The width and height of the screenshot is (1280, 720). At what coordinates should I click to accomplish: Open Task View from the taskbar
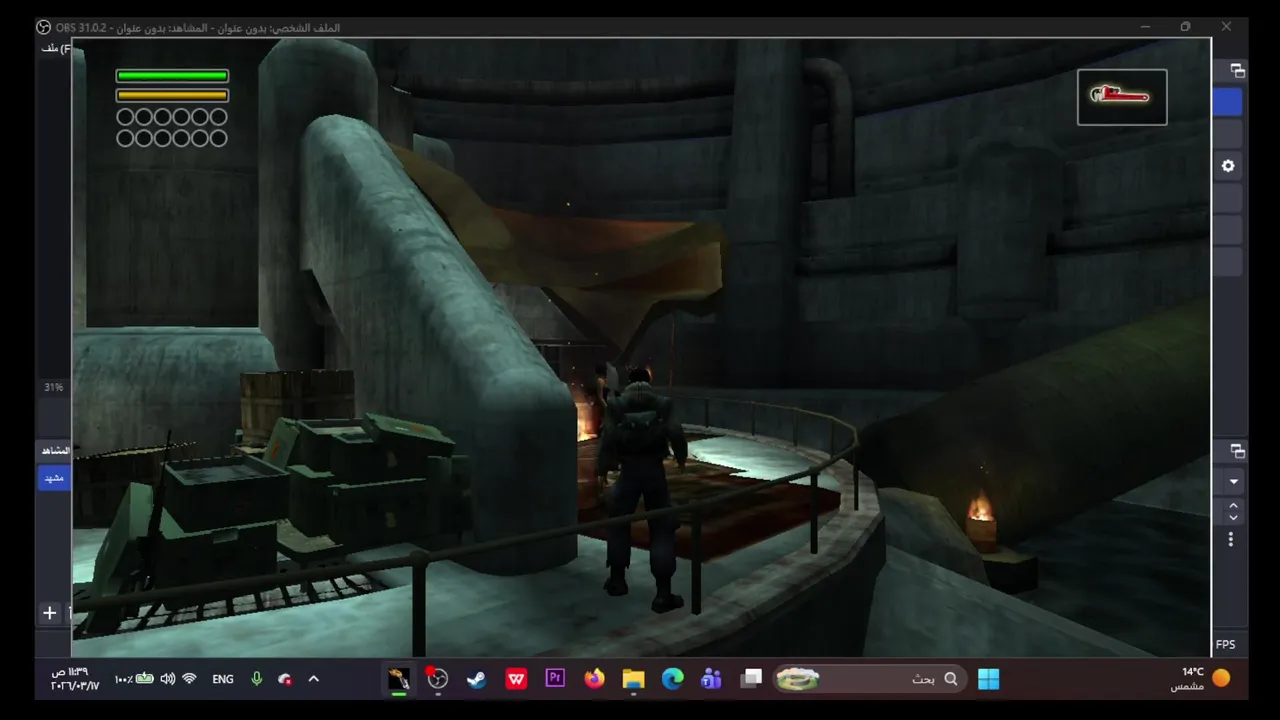[751, 679]
